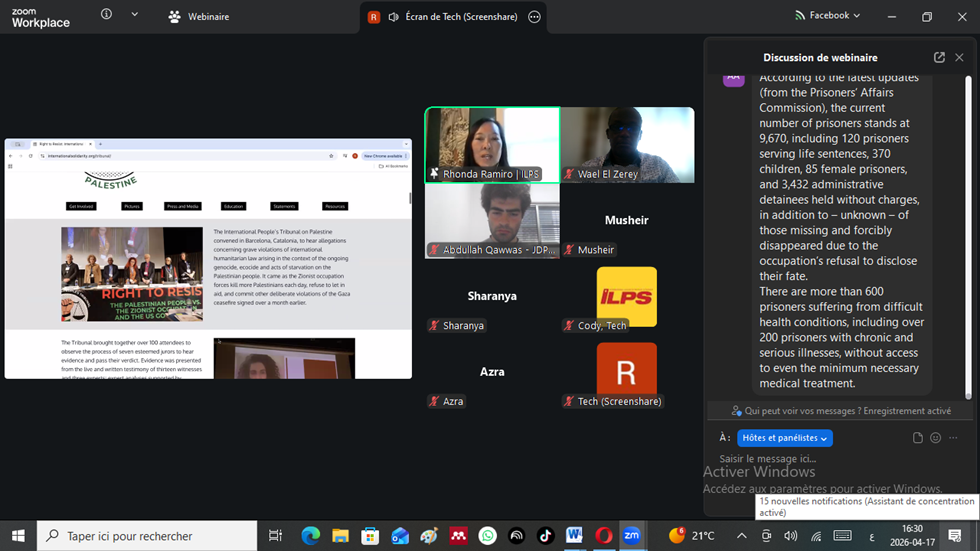Click the attach file icon in chat
This screenshot has width=980, height=551.
pos(918,438)
